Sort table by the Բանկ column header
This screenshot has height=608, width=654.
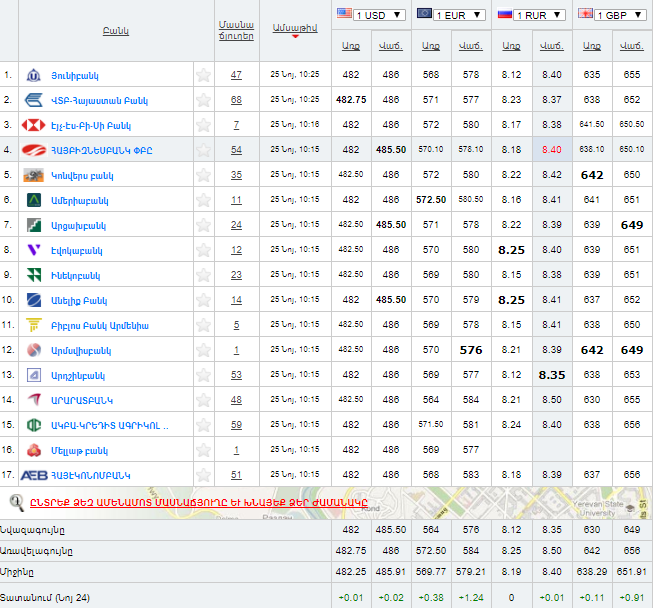(115, 30)
